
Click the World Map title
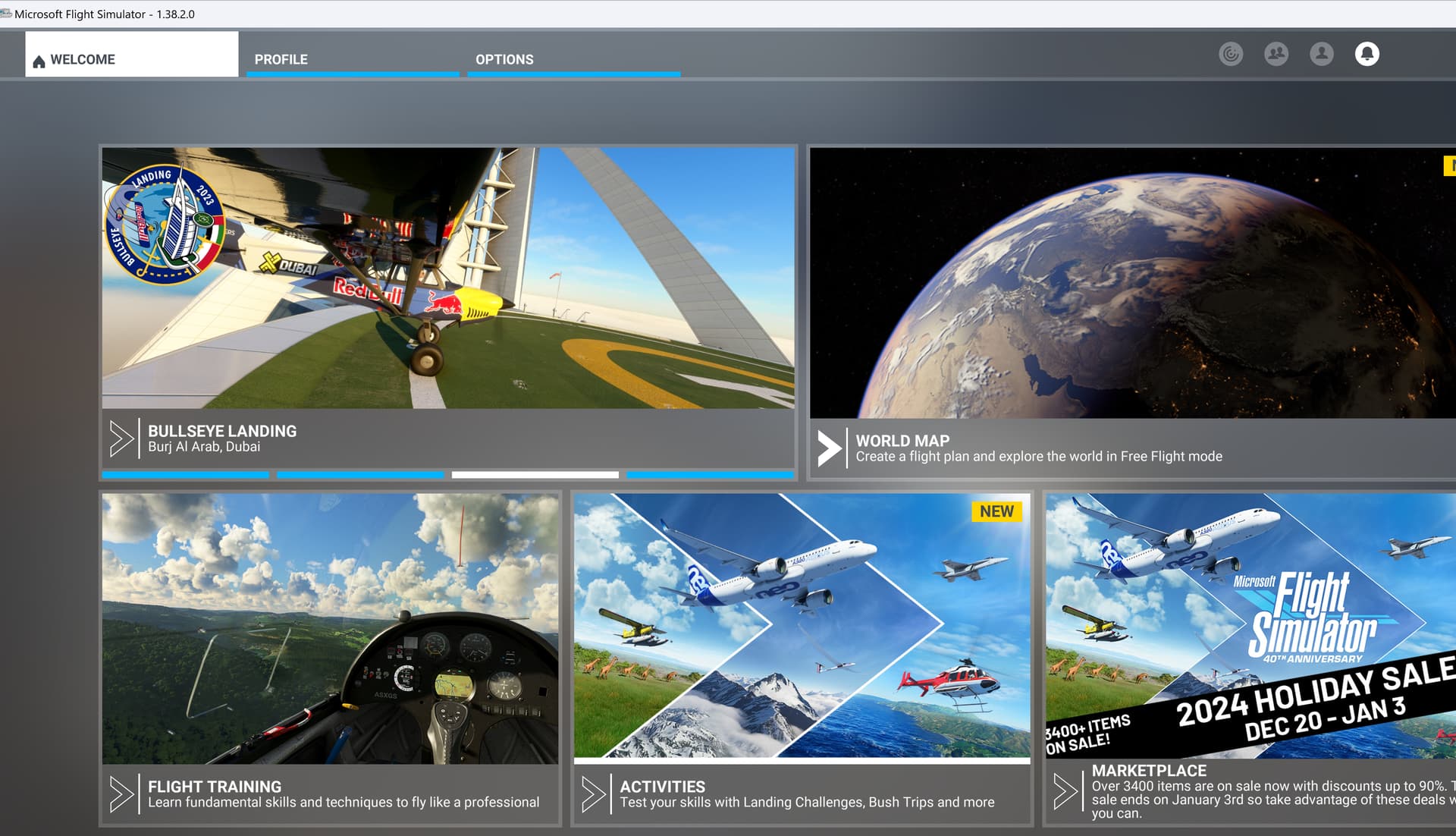902,441
